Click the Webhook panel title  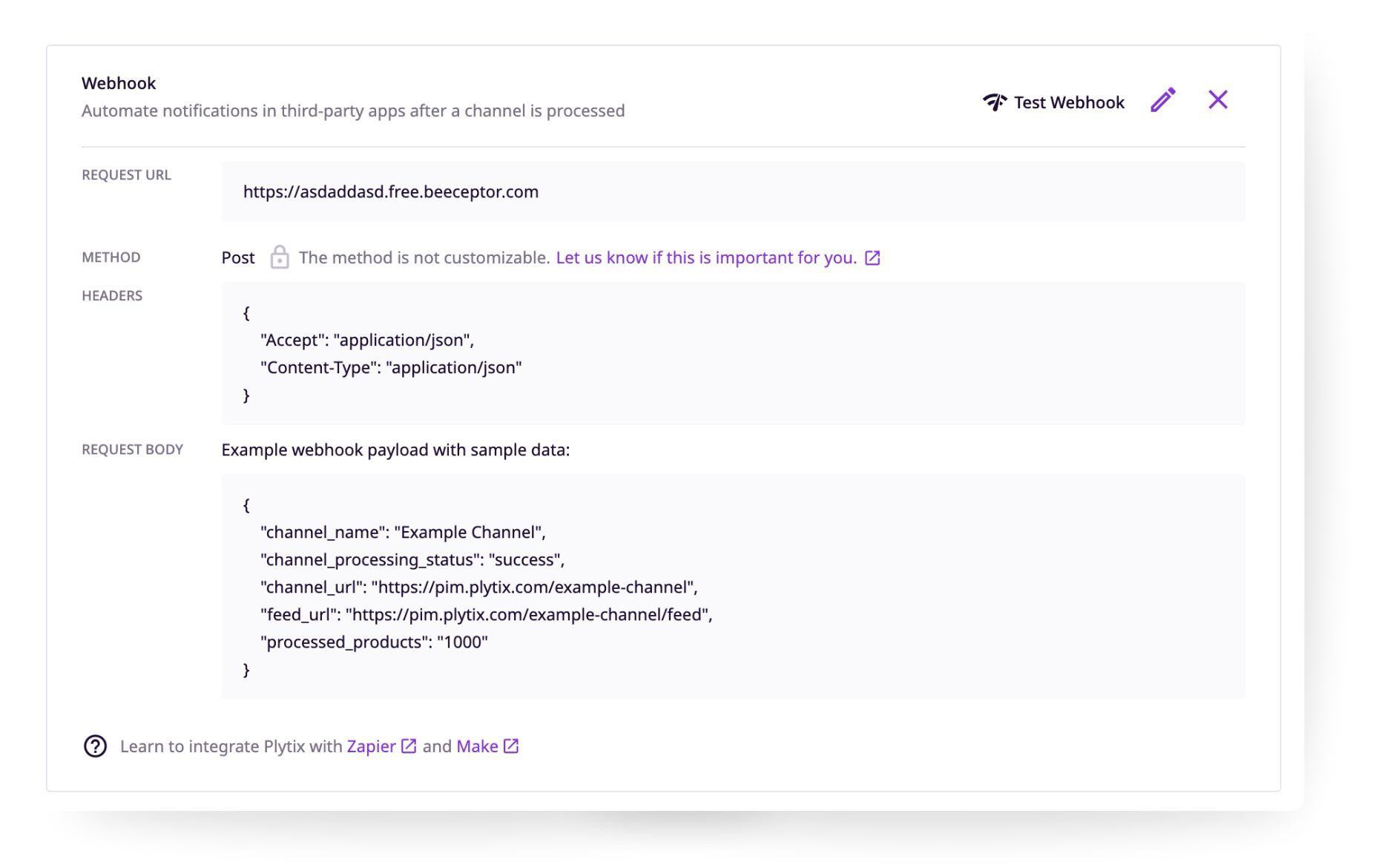[119, 82]
